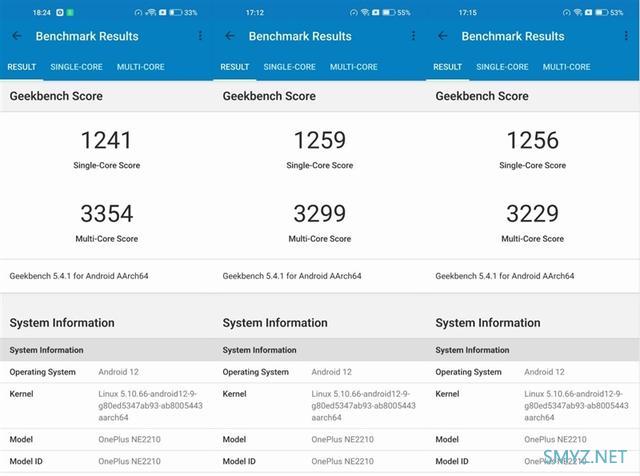The width and height of the screenshot is (640, 476).
Task: Switch to MULTI-CORE tab in 18:24 screenshot
Action: (x=141, y=67)
